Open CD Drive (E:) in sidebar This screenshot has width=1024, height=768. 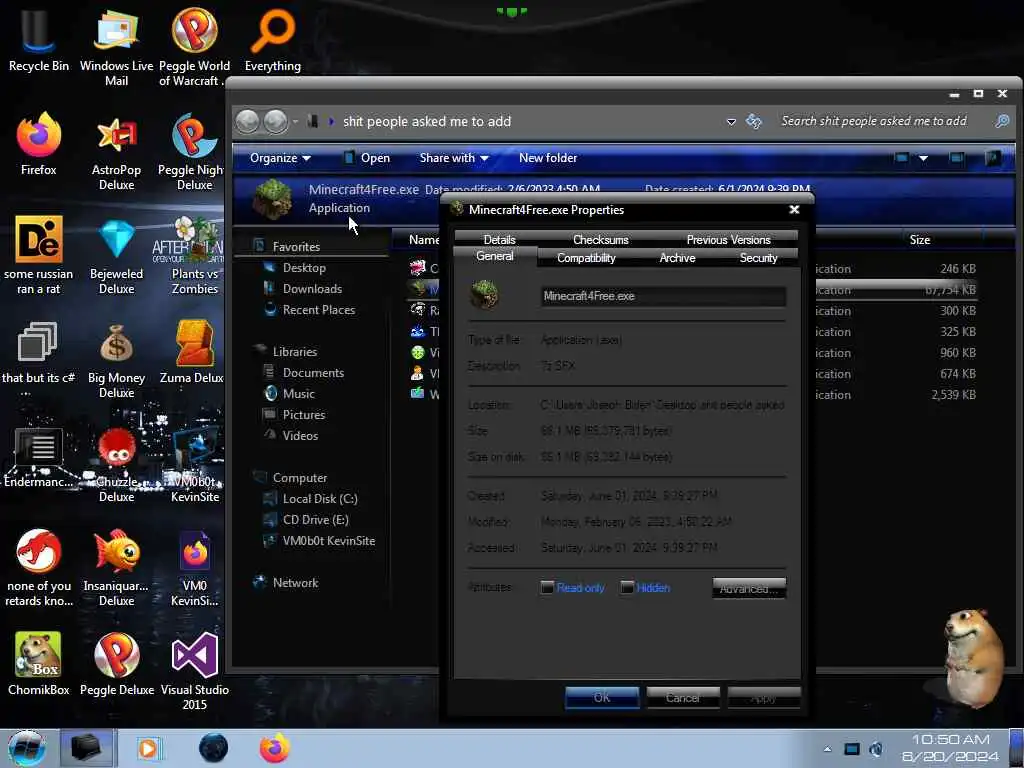click(x=315, y=519)
